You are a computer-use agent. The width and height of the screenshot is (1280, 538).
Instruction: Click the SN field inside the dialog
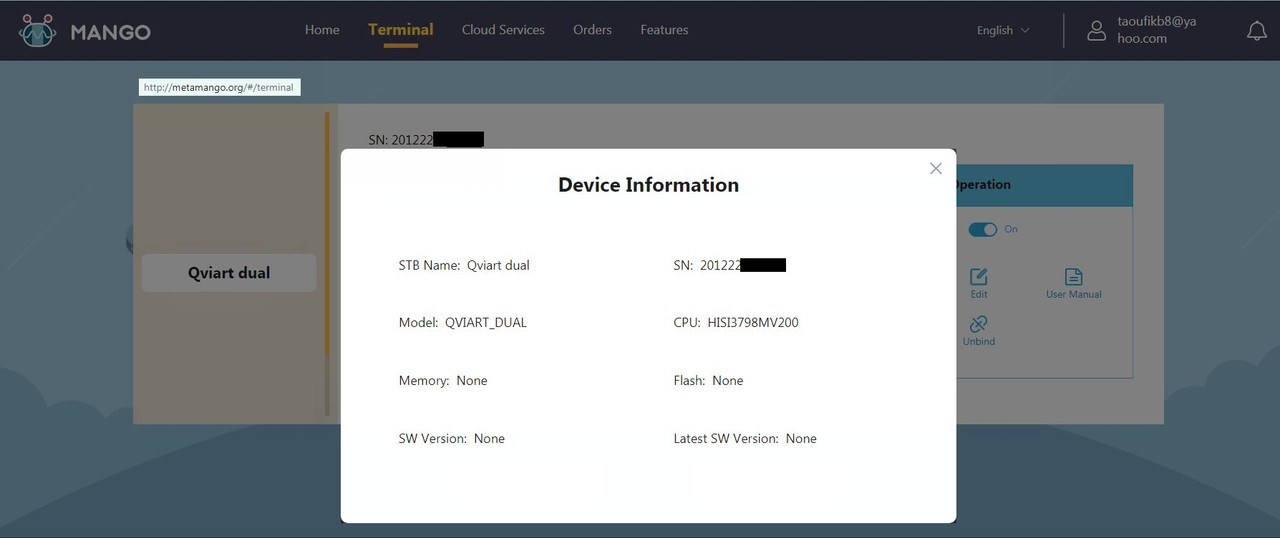tap(730, 265)
